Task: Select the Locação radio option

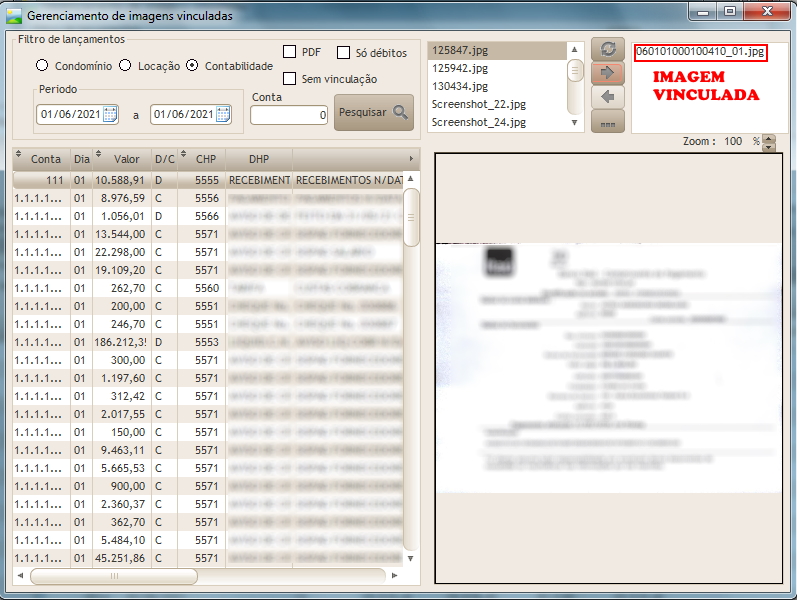Action: click(x=125, y=66)
